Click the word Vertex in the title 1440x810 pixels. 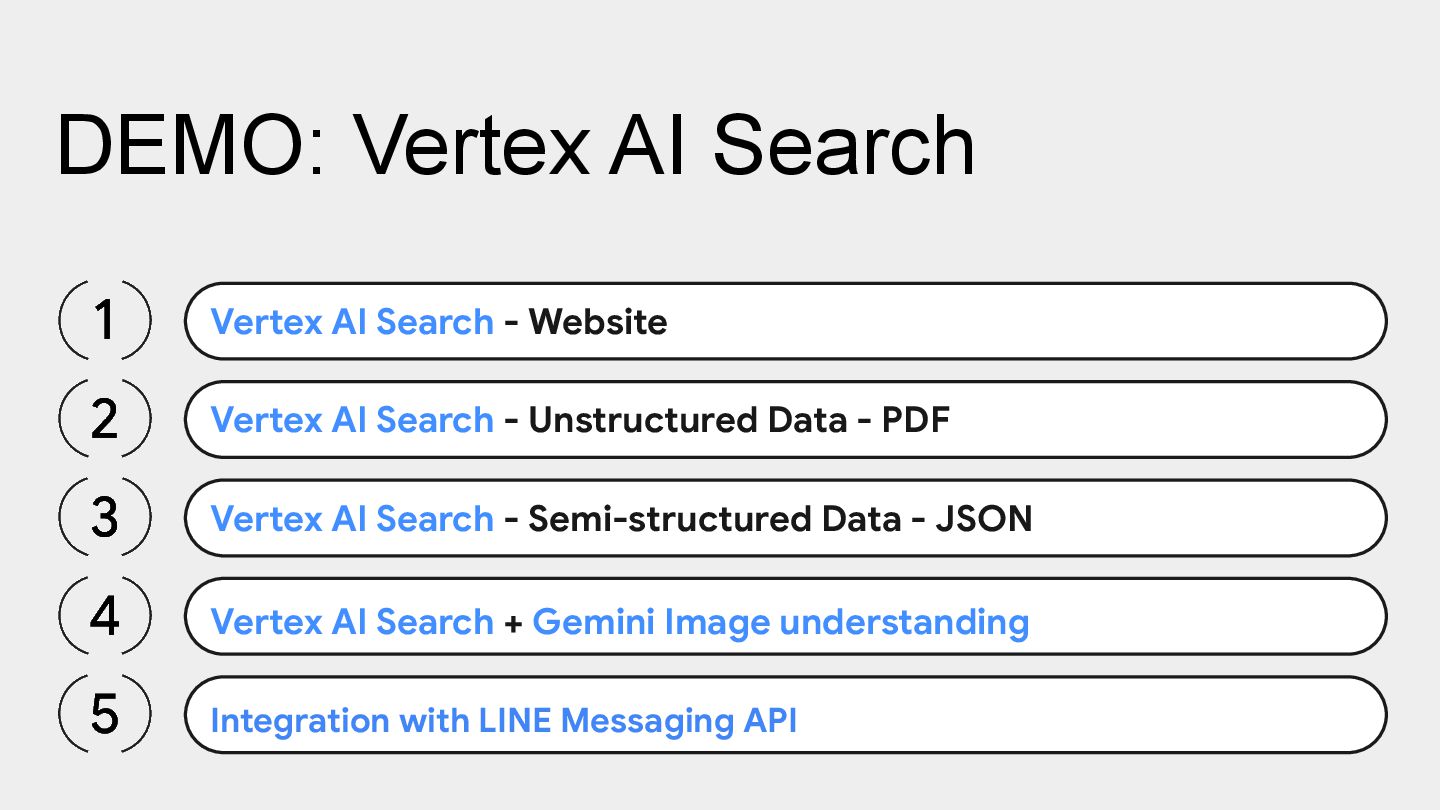click(472, 146)
